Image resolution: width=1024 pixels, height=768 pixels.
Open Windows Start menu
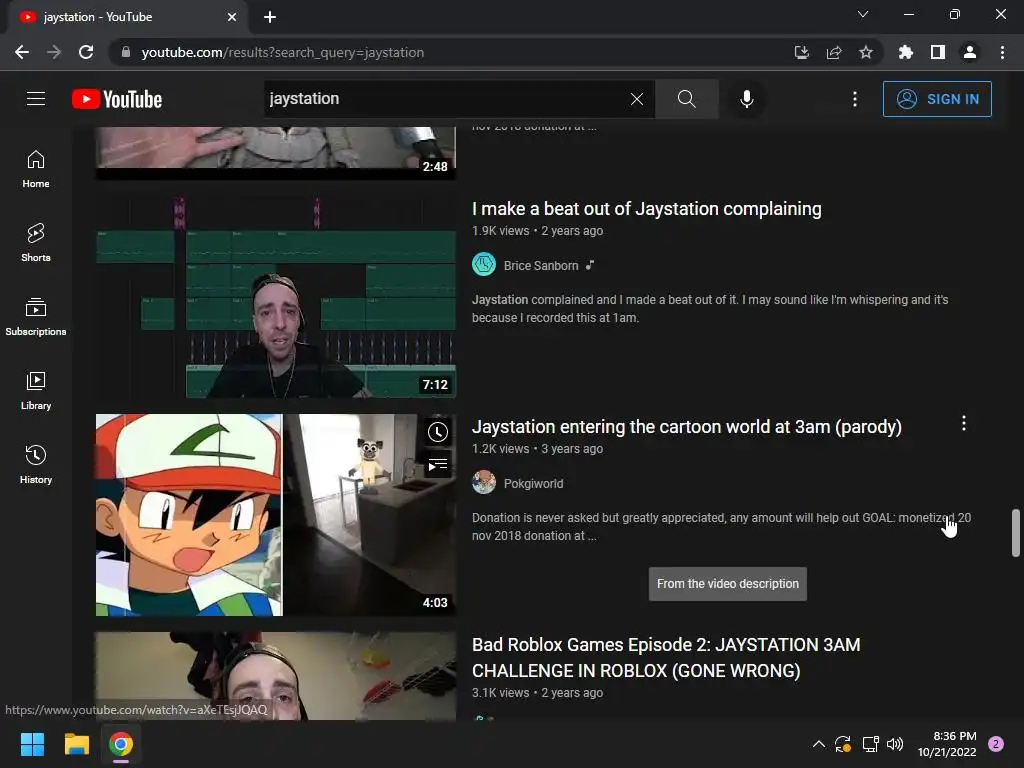(32, 744)
